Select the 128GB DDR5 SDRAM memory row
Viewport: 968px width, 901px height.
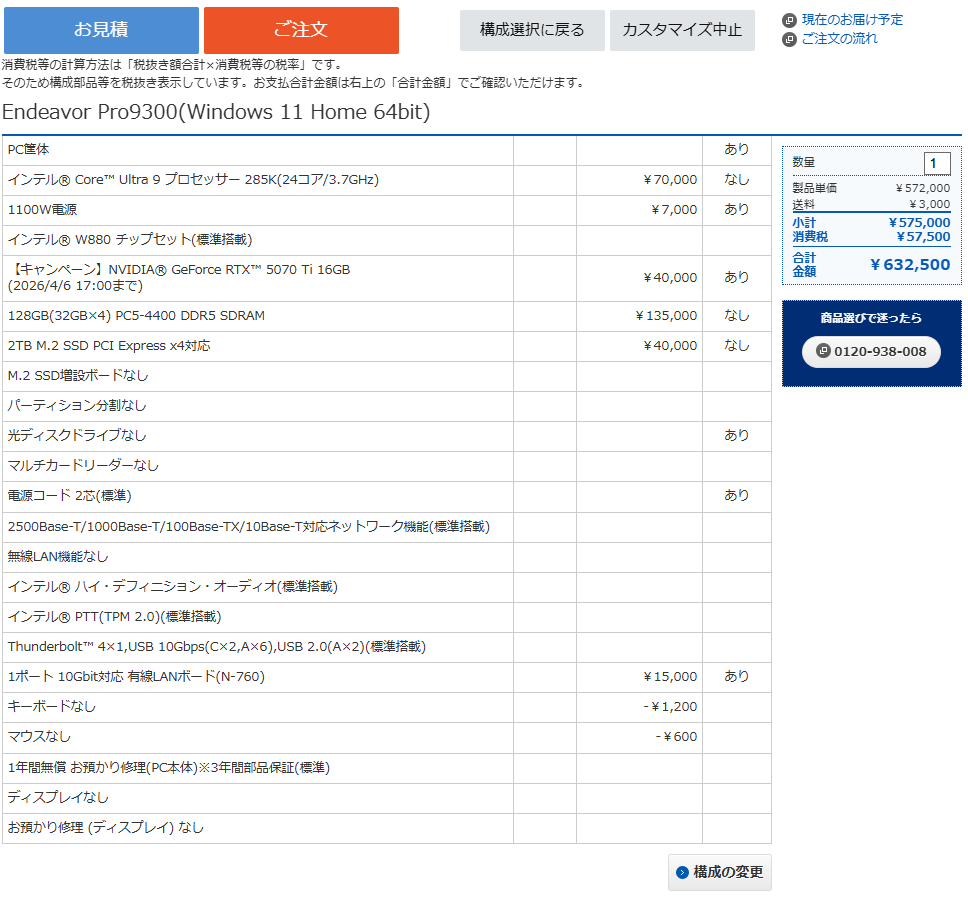tap(136, 316)
